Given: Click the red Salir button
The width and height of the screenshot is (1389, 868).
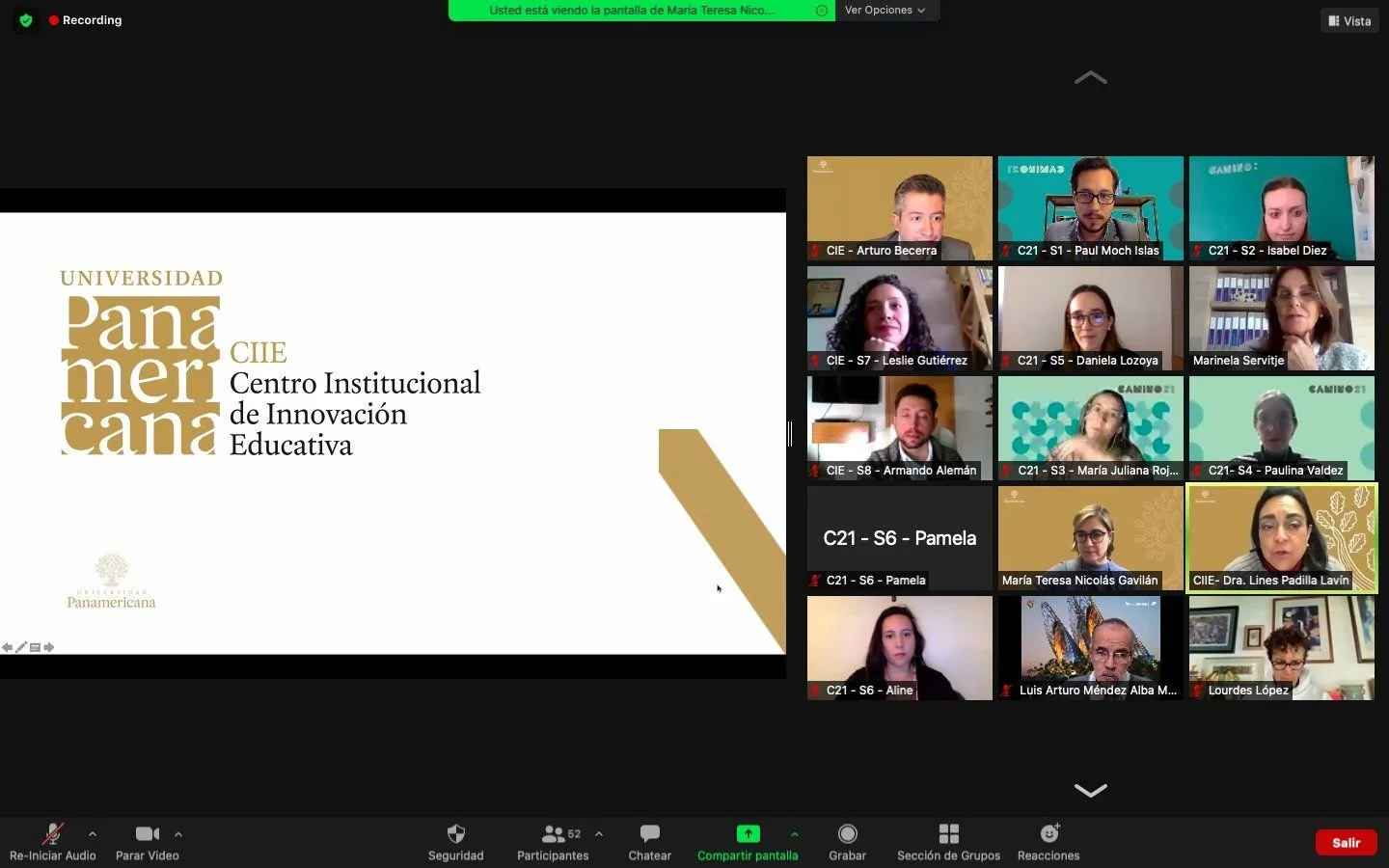Looking at the screenshot, I should point(1347,842).
